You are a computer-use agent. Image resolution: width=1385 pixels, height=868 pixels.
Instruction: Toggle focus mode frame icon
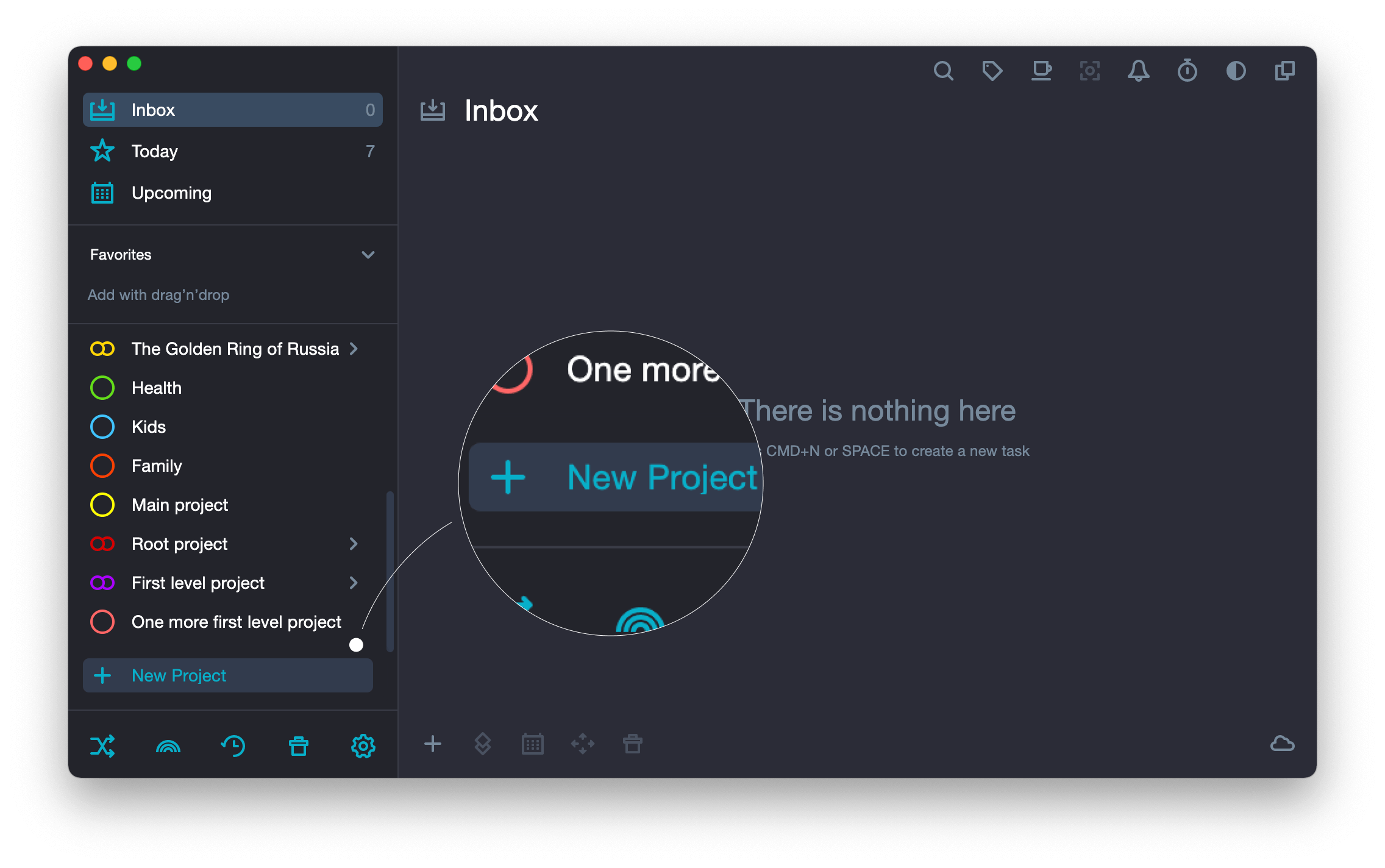(1089, 71)
